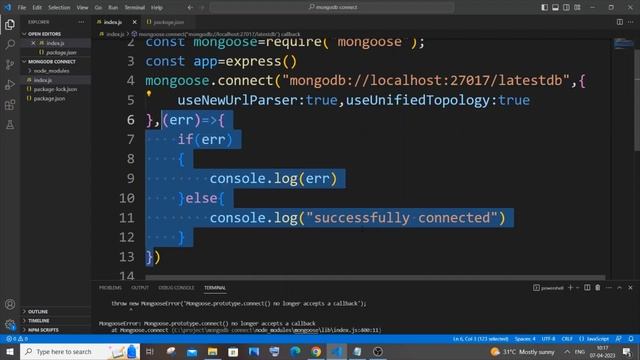This screenshot has height=360, width=640.
Task: Open the Manage gear settings
Action: [10, 324]
